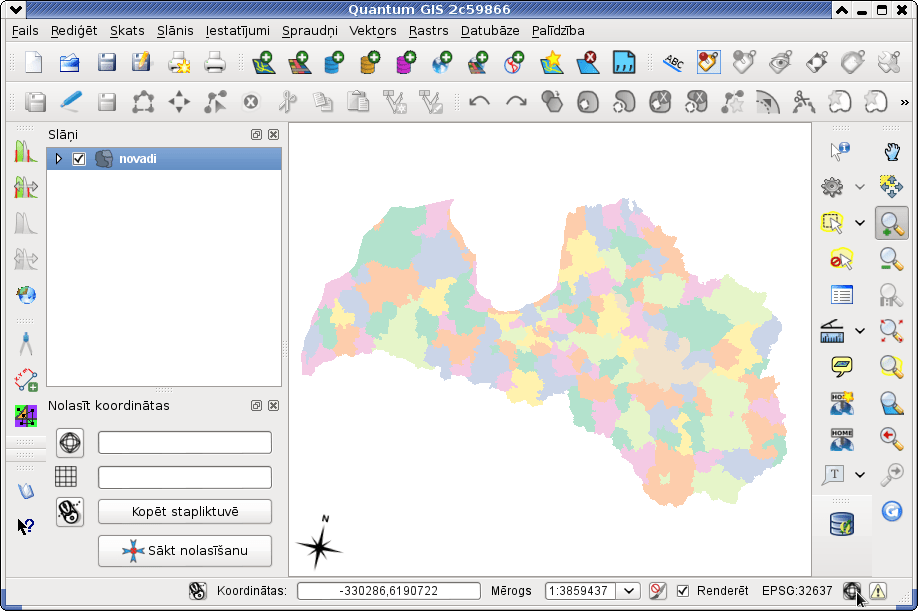The height and width of the screenshot is (611, 918).
Task: Open the Vektors menu
Action: 373,30
